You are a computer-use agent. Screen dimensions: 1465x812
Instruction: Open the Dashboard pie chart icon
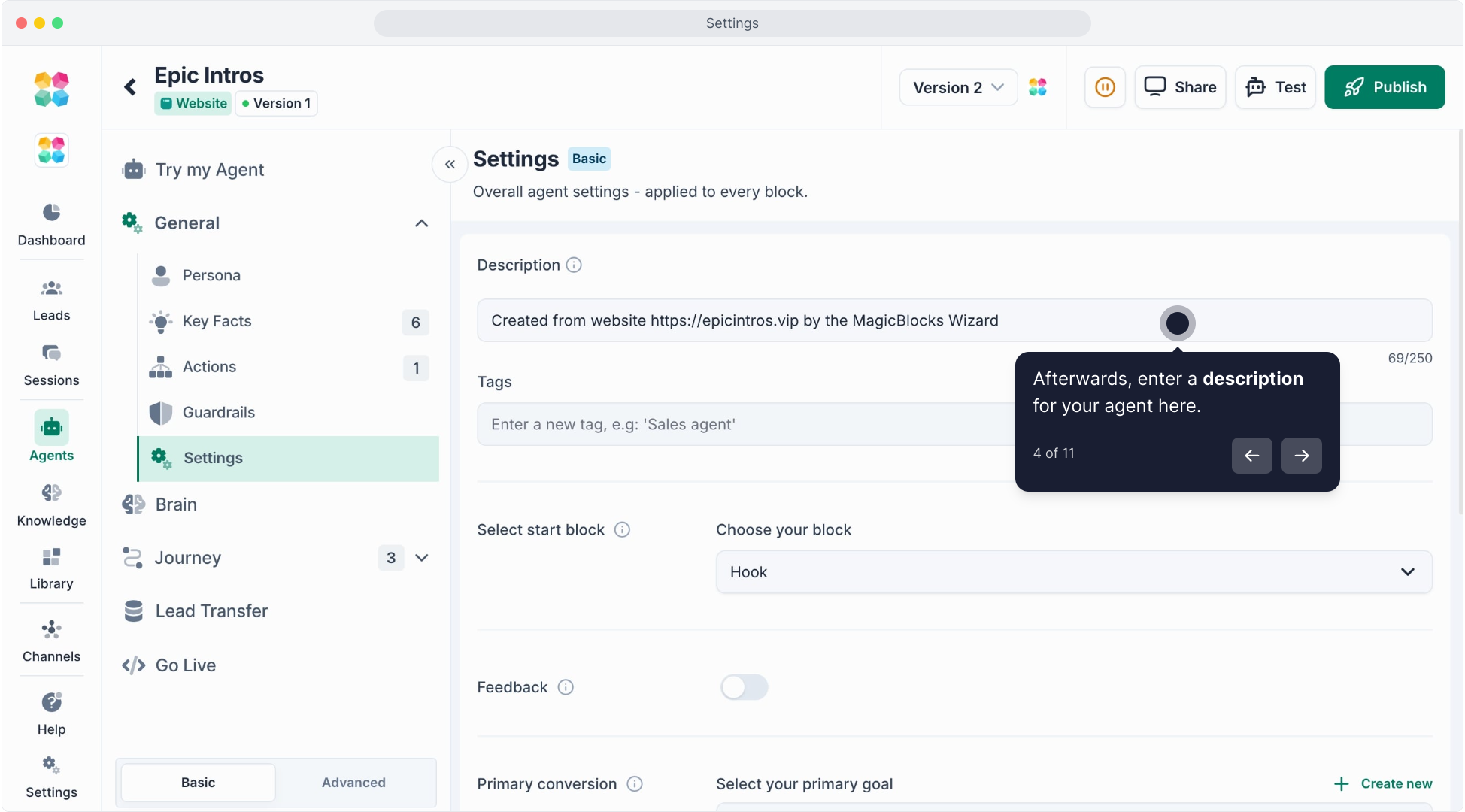51,213
